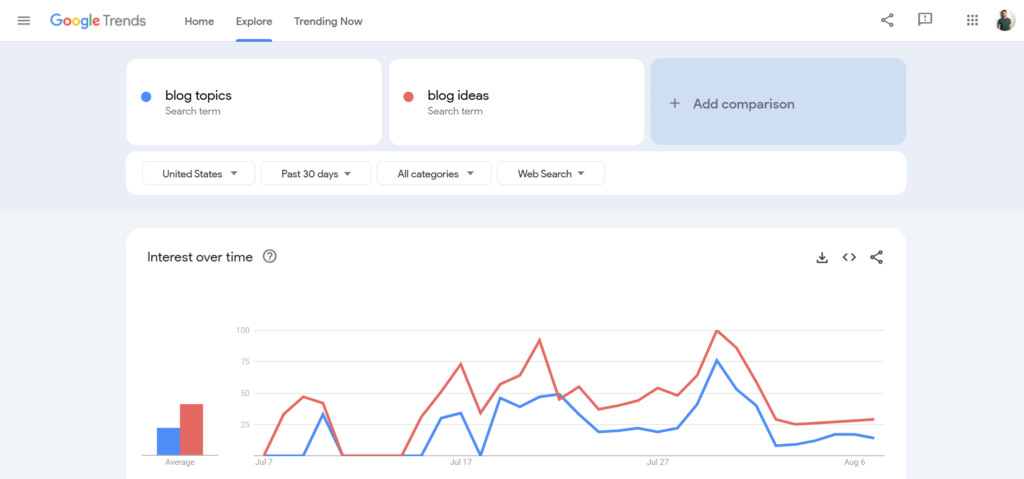
Task: Expand the All categories dropdown
Action: (434, 174)
